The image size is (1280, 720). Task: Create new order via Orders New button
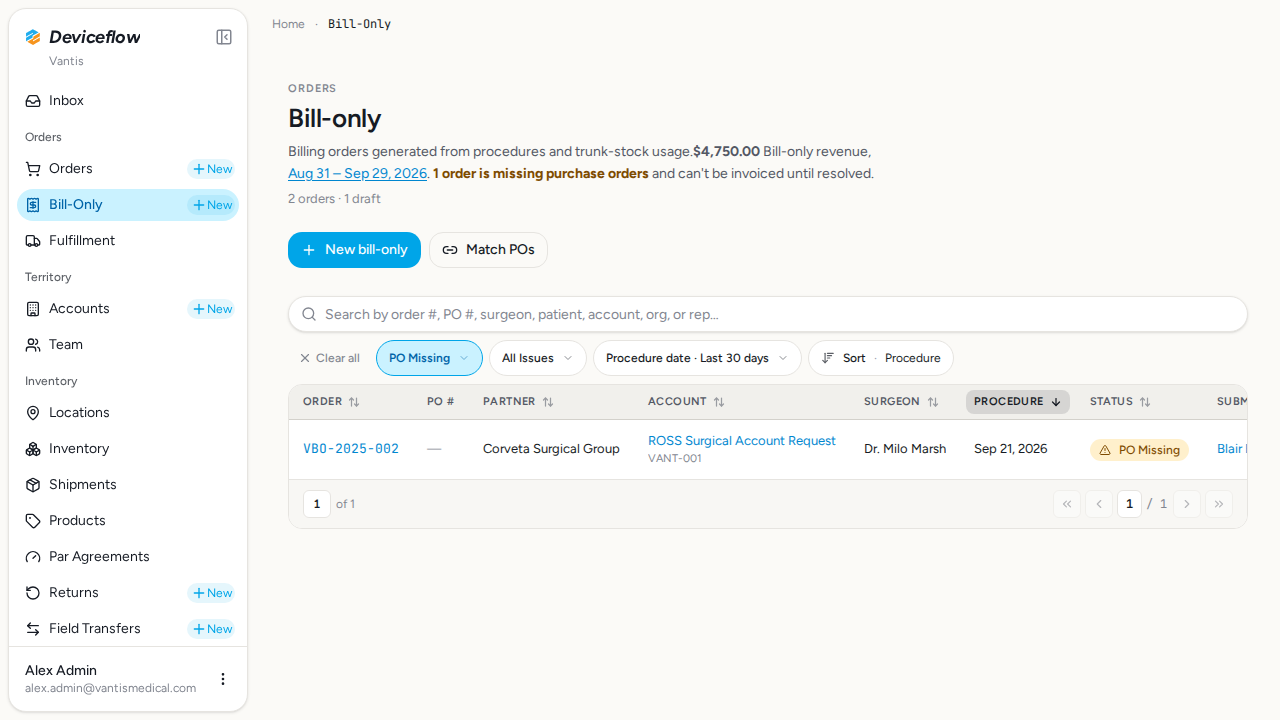(212, 169)
